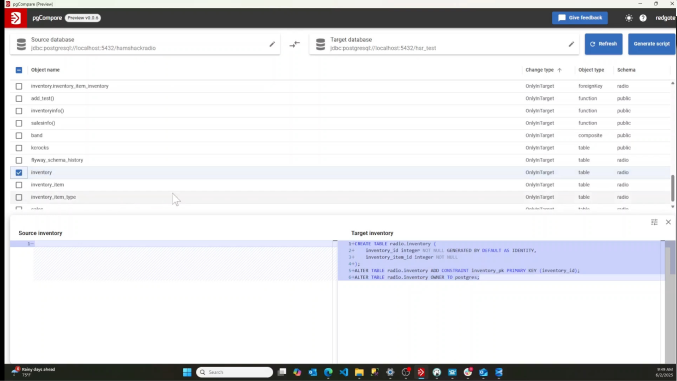
Task: Open new Outlook from the taskbar
Action: [x=483, y=372]
